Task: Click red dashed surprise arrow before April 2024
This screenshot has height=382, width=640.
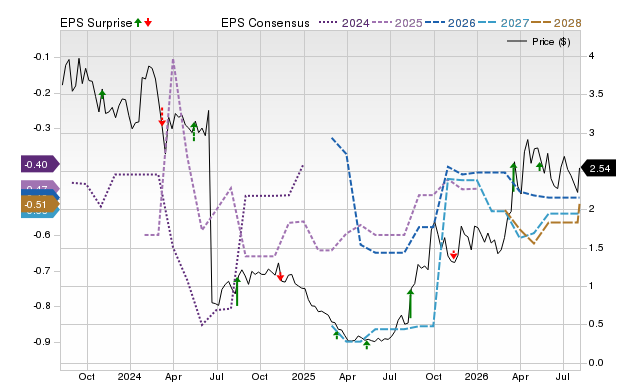Action: tap(162, 117)
